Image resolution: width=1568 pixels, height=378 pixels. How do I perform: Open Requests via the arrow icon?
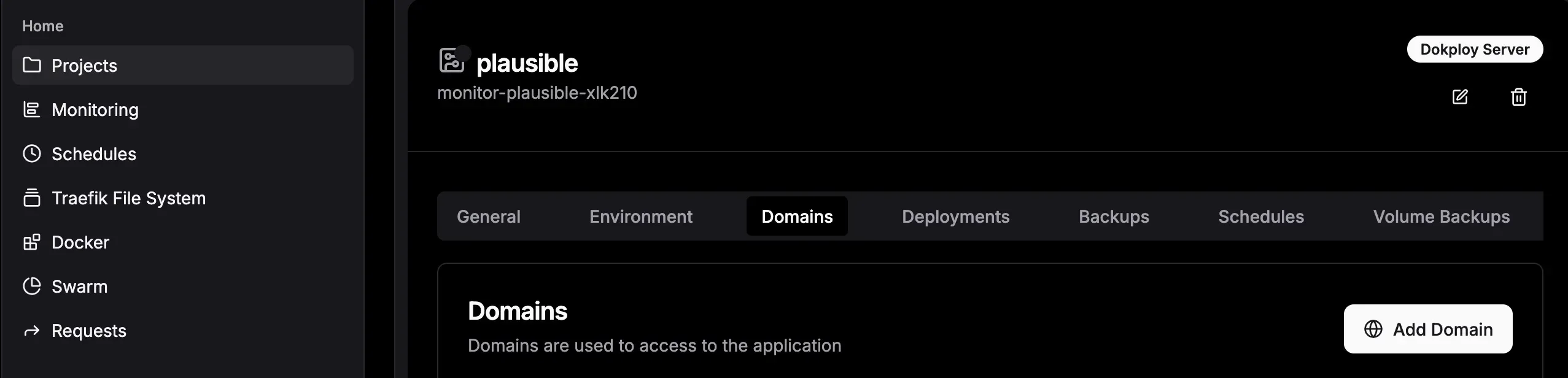click(31, 331)
